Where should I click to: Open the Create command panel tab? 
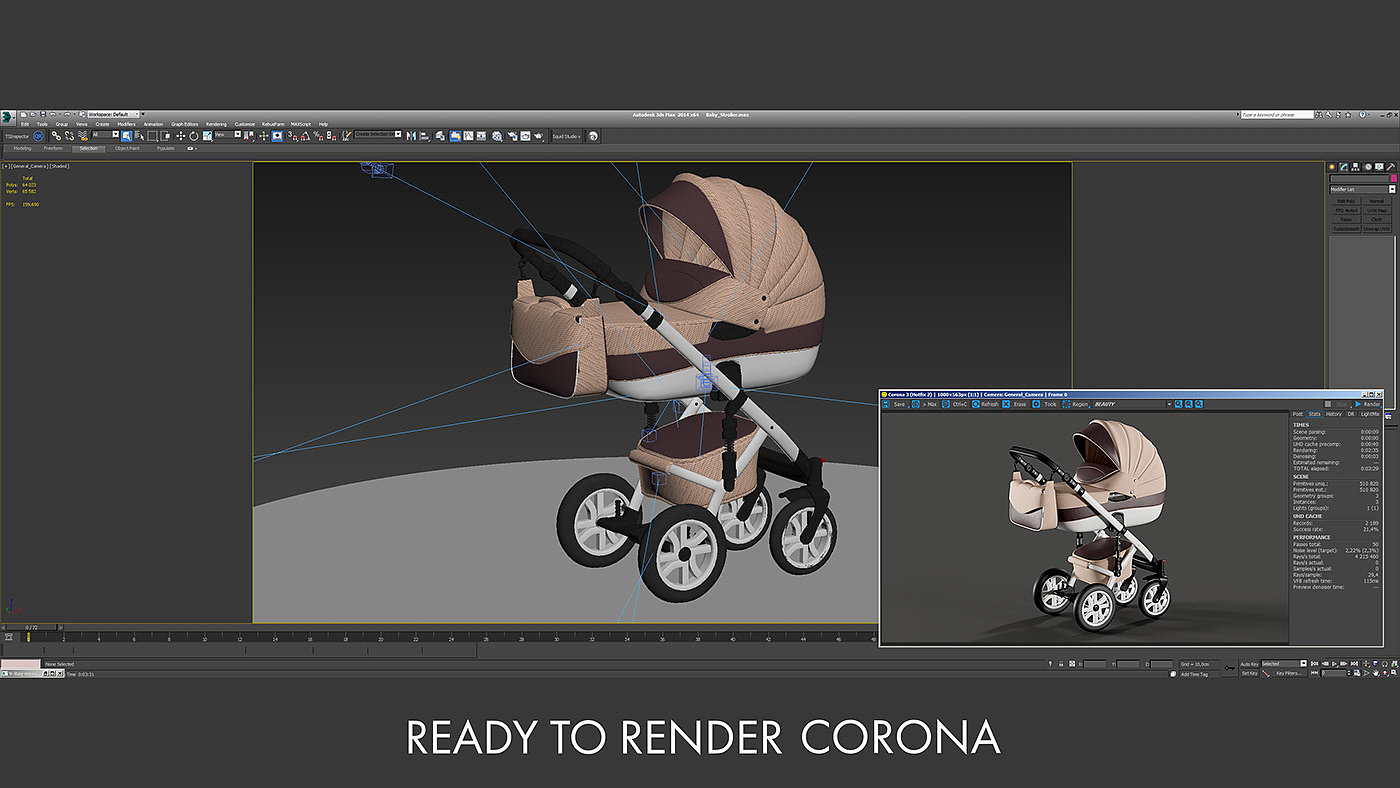pos(1332,167)
